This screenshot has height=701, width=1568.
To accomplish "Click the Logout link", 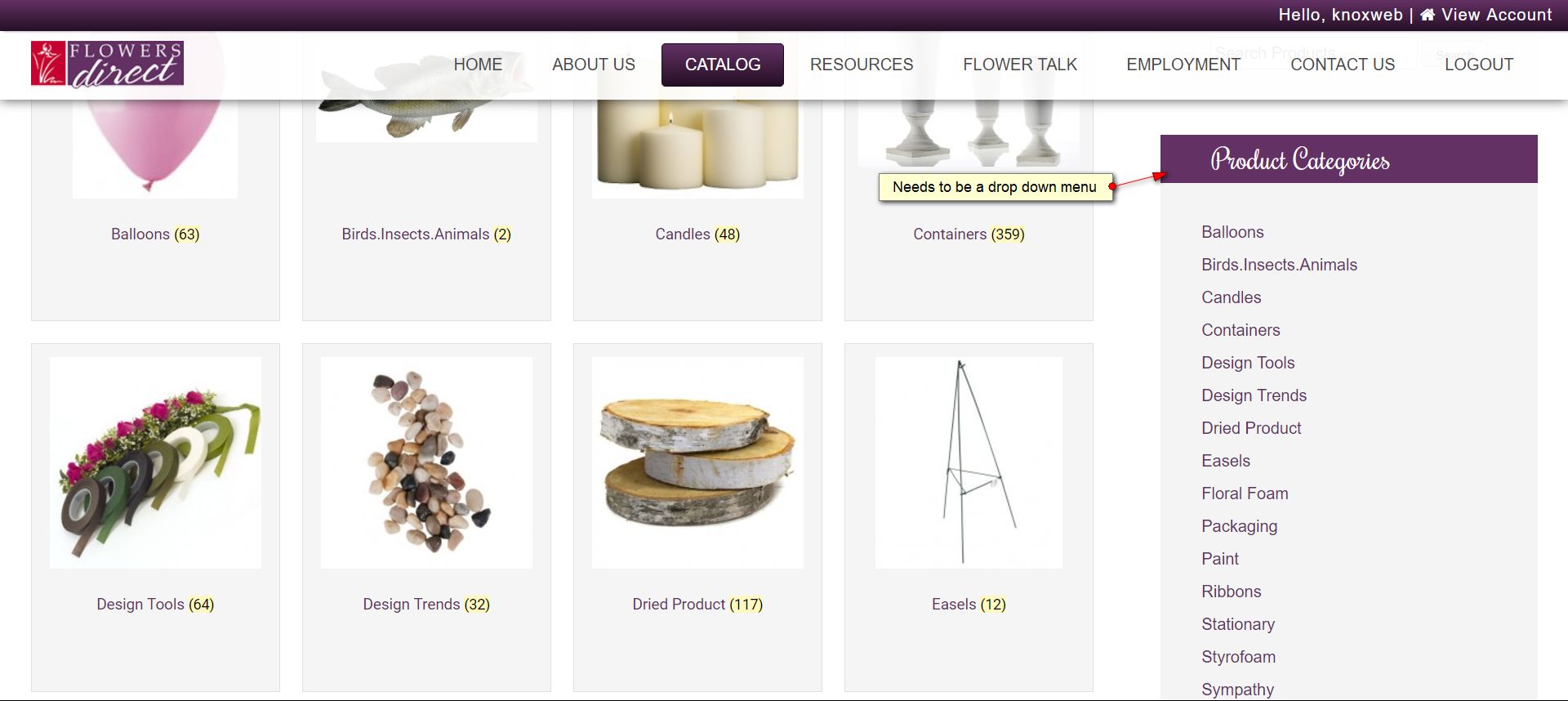I will point(1479,65).
